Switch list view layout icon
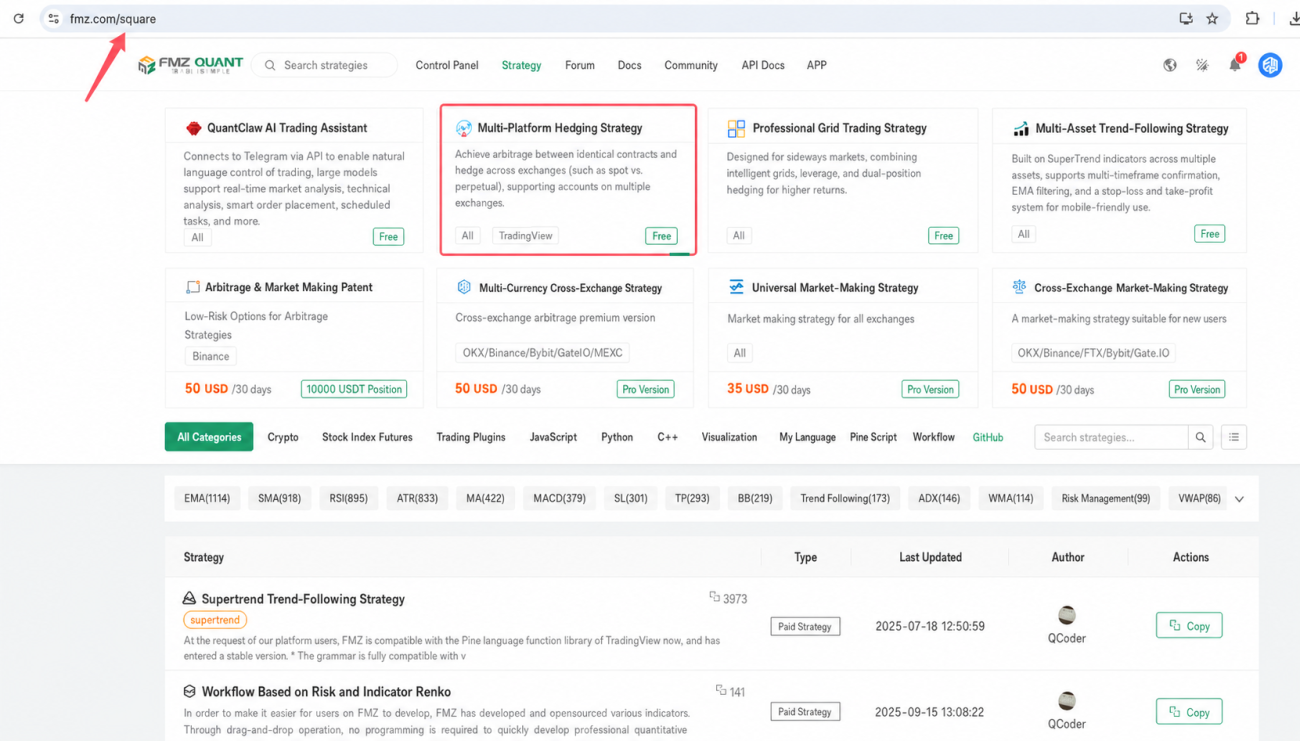The image size is (1300, 741). click(x=1234, y=437)
